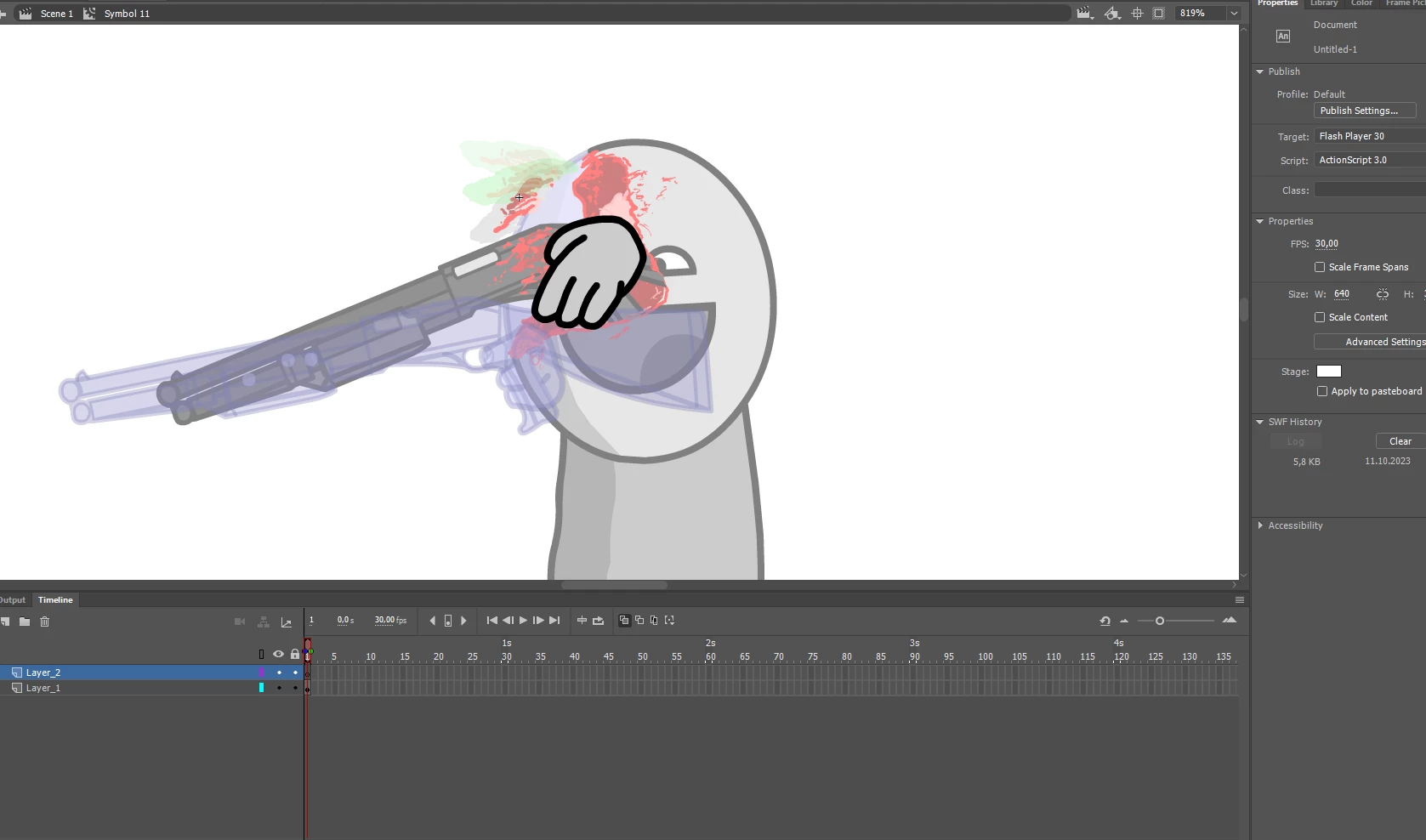Insert keyframe using the center keyframe button
Screen dimensions: 1426x840
click(x=448, y=621)
